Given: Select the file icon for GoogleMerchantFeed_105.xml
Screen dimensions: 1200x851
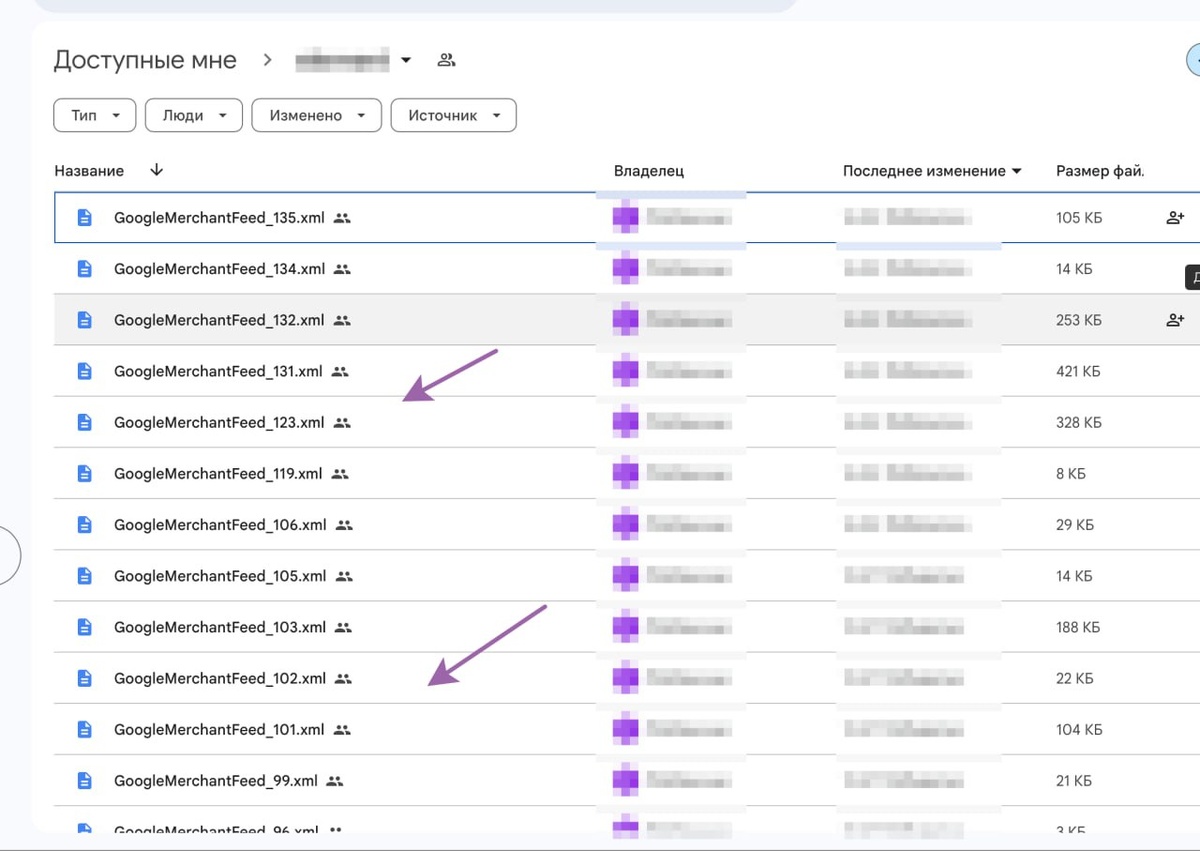Looking at the screenshot, I should (85, 576).
